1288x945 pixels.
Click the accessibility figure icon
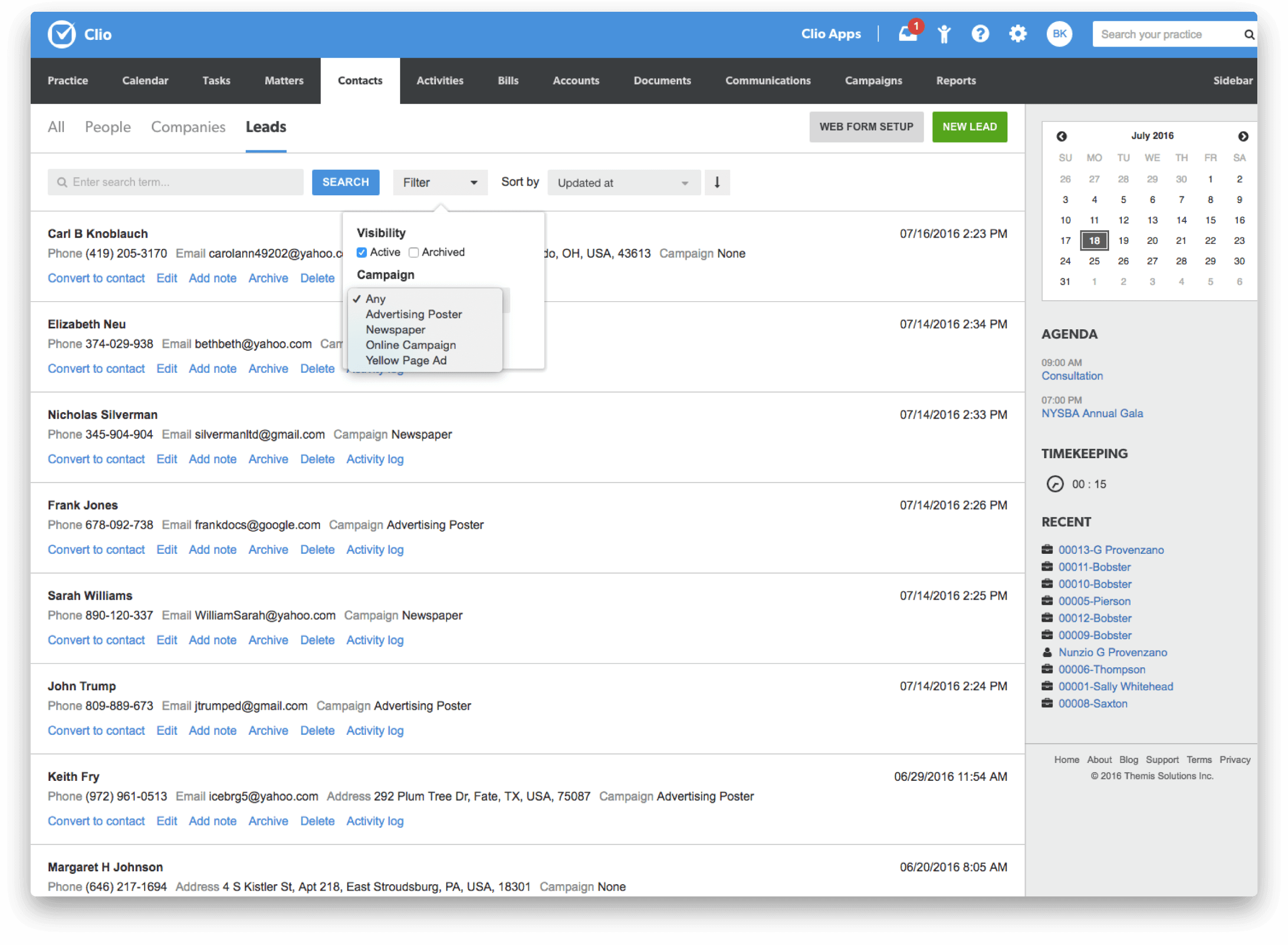click(x=944, y=34)
